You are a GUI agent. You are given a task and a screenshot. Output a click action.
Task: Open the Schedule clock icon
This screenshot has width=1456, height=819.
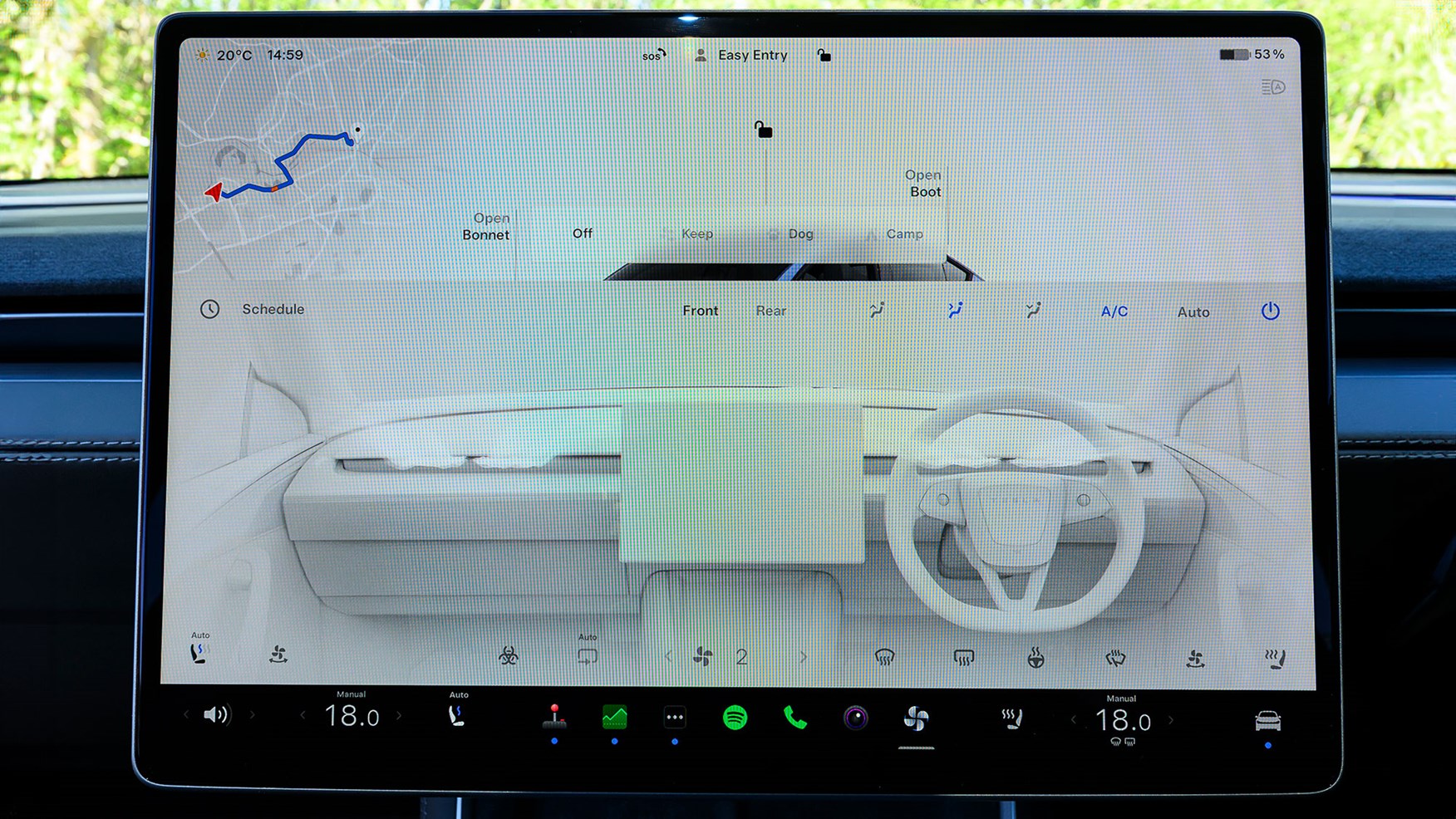pos(209,309)
